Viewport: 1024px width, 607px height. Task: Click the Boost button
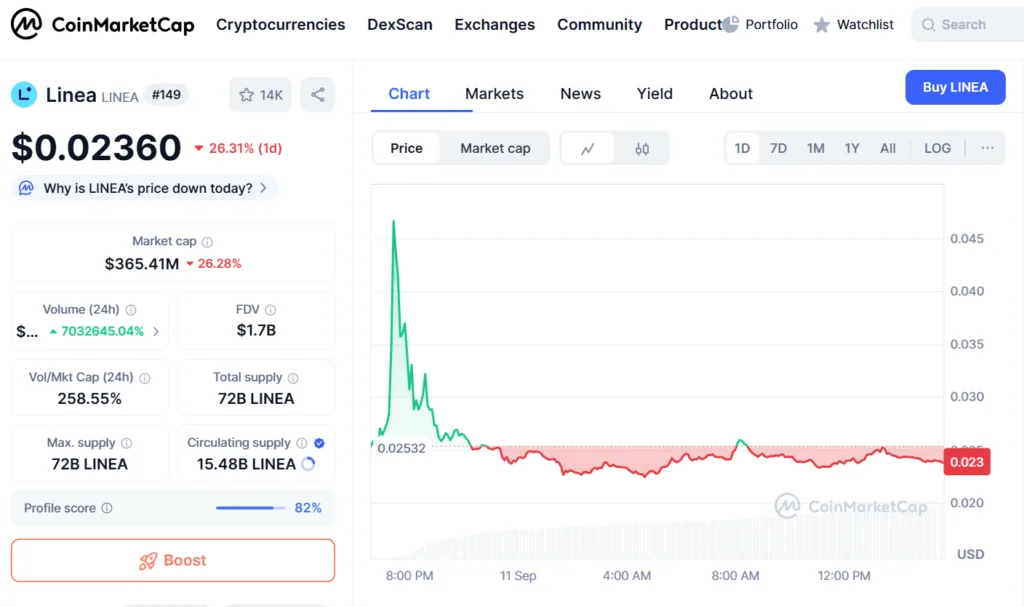172,560
